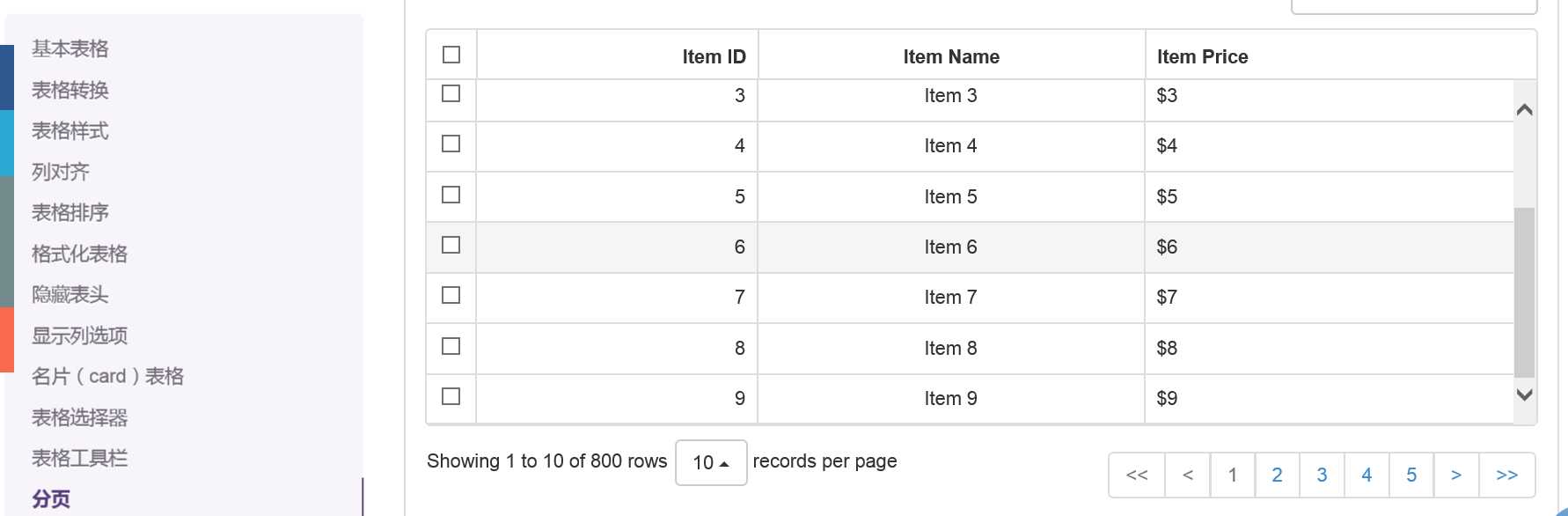The height and width of the screenshot is (516, 1568).
Task: Open 表格排序 sidebar menu item
Action: point(70,212)
